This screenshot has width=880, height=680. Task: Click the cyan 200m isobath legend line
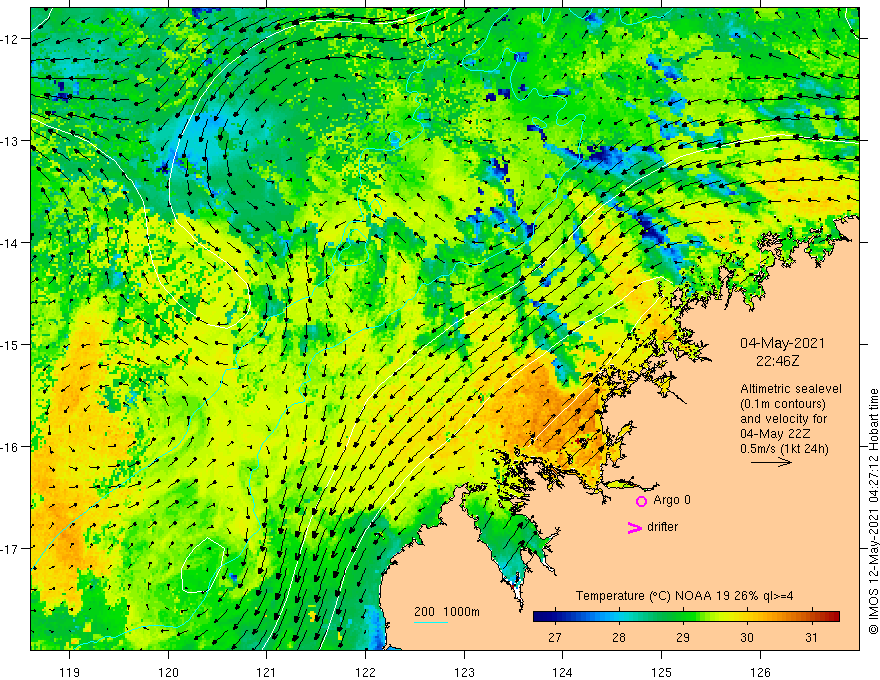click(430, 622)
